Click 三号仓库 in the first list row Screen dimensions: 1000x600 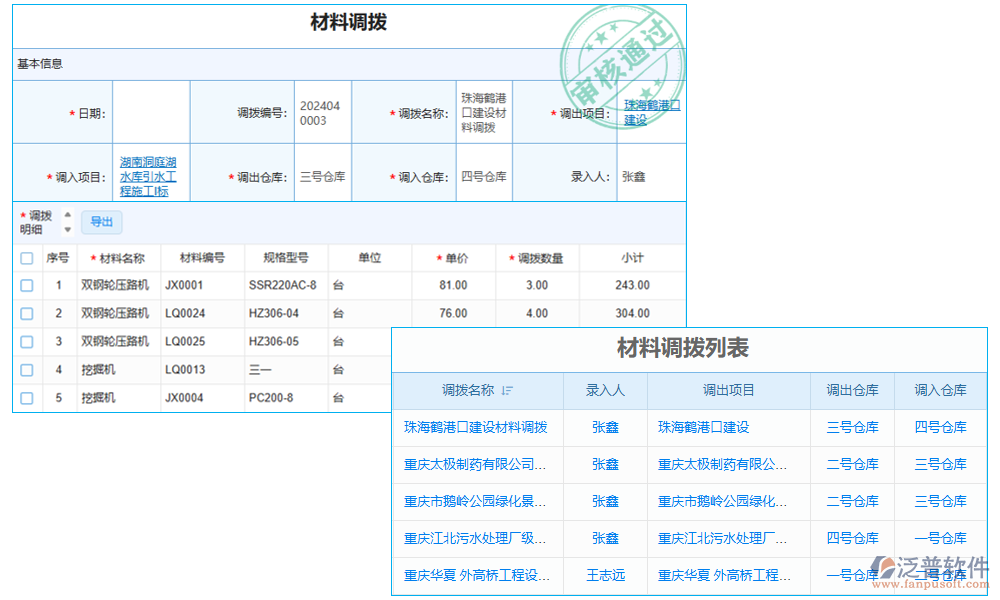[851, 427]
